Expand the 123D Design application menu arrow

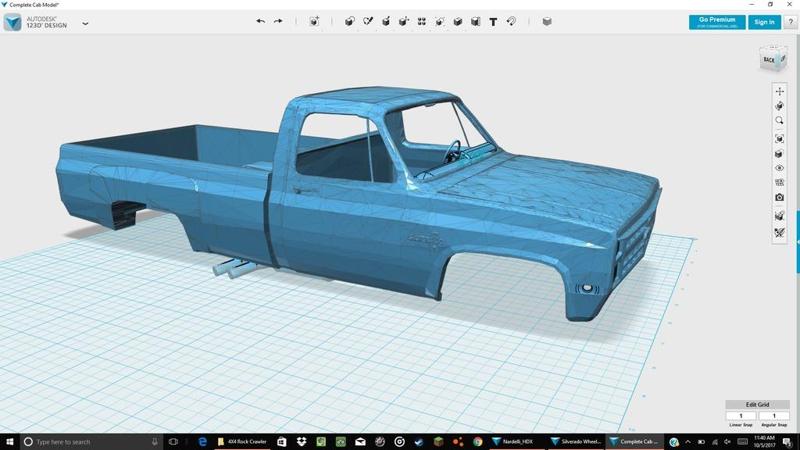point(86,22)
